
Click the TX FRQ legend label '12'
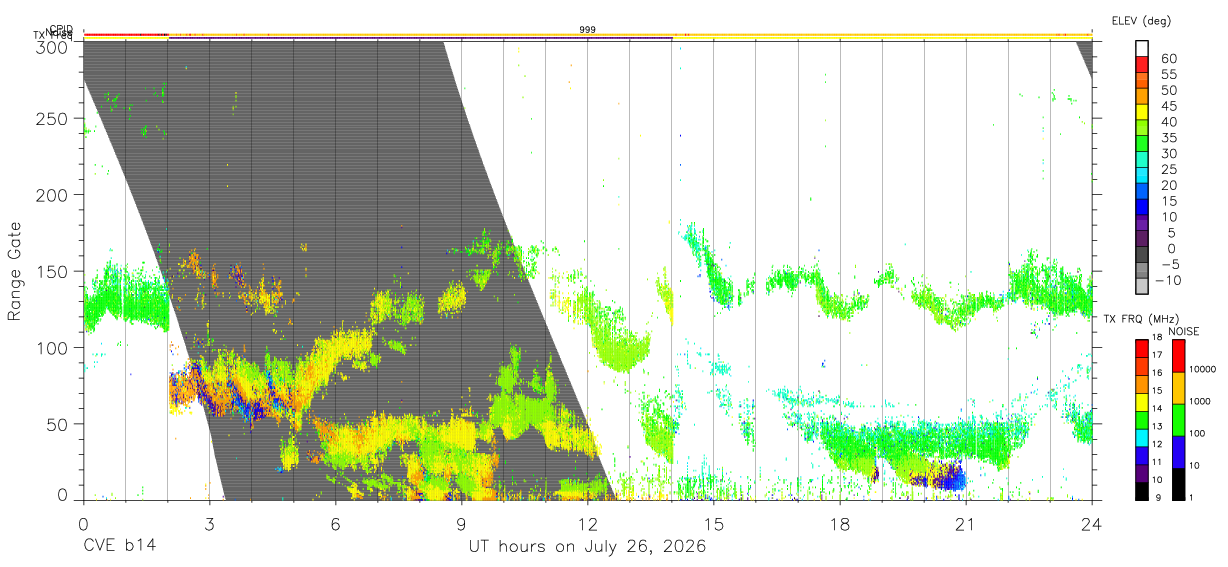(x=1156, y=445)
